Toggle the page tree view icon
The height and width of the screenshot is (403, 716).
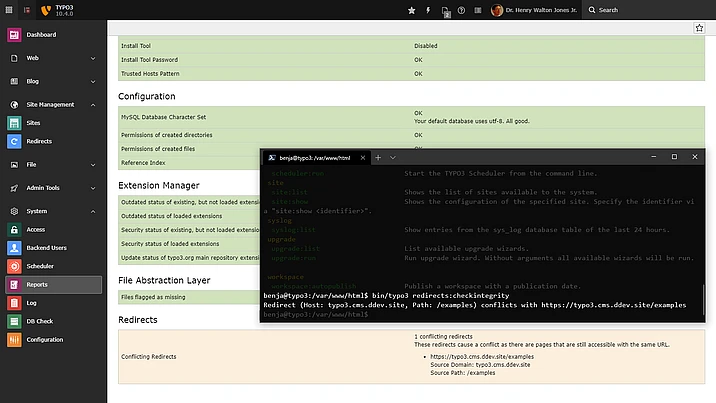(x=25, y=9)
